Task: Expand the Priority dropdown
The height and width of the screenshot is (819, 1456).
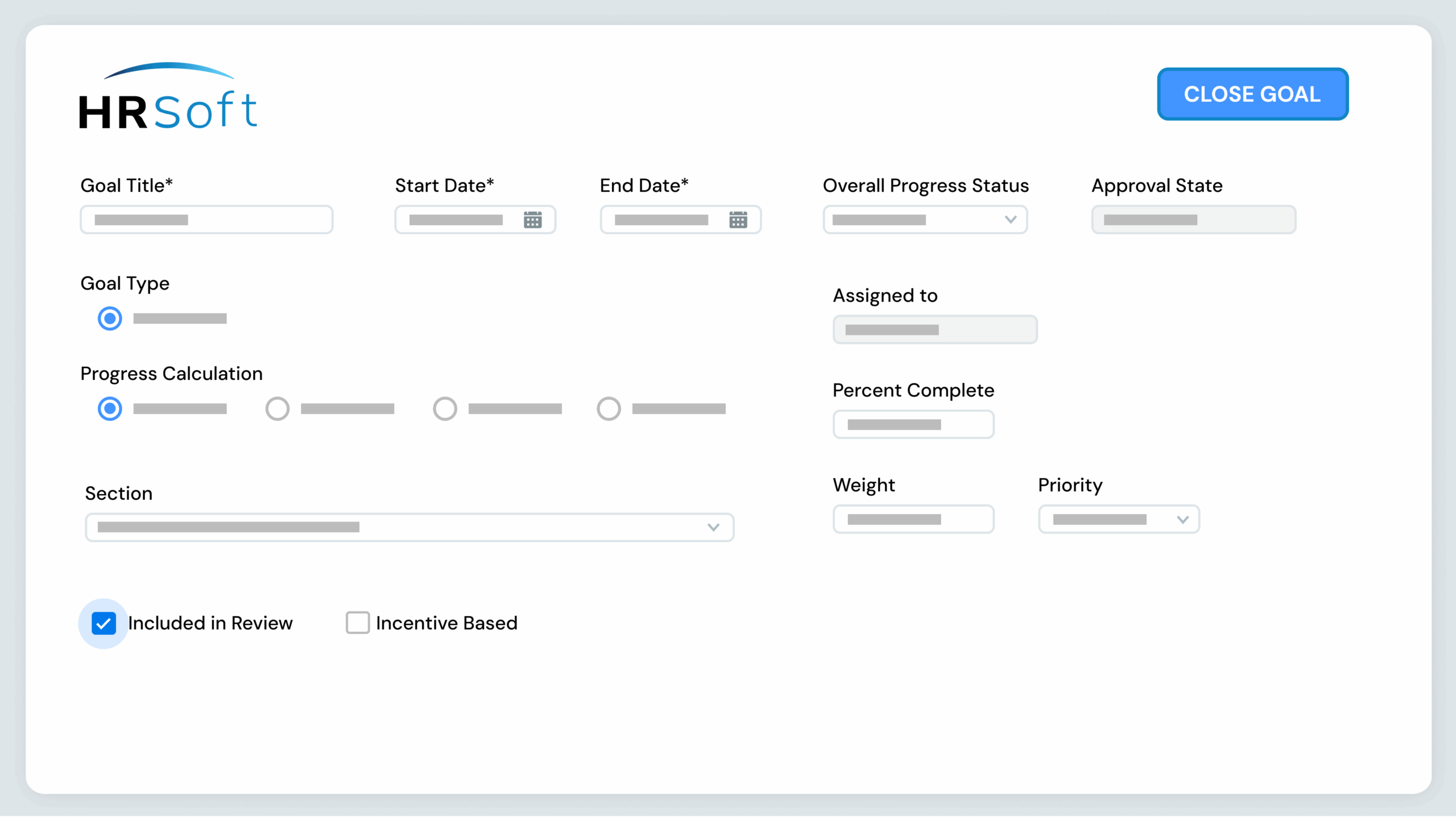Action: pos(1119,519)
